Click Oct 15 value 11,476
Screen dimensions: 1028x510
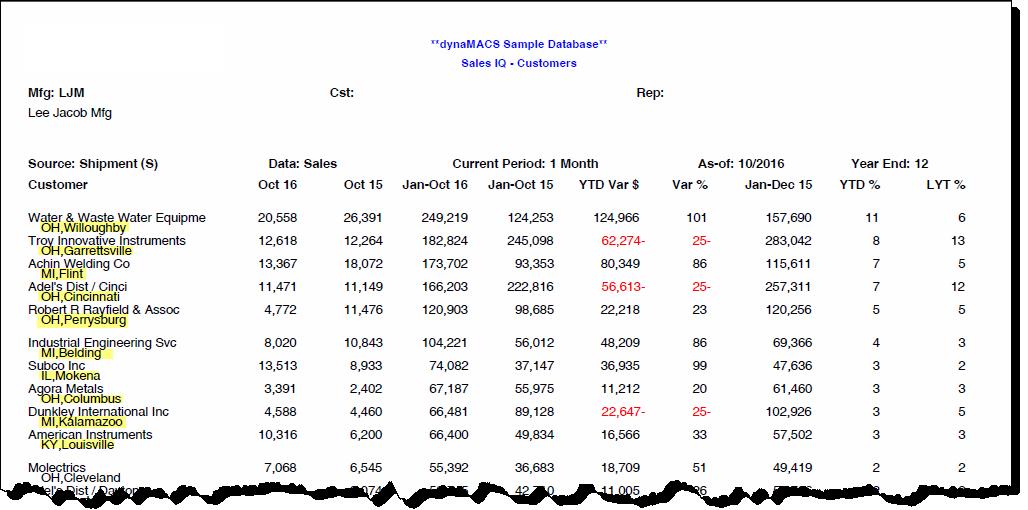(363, 310)
